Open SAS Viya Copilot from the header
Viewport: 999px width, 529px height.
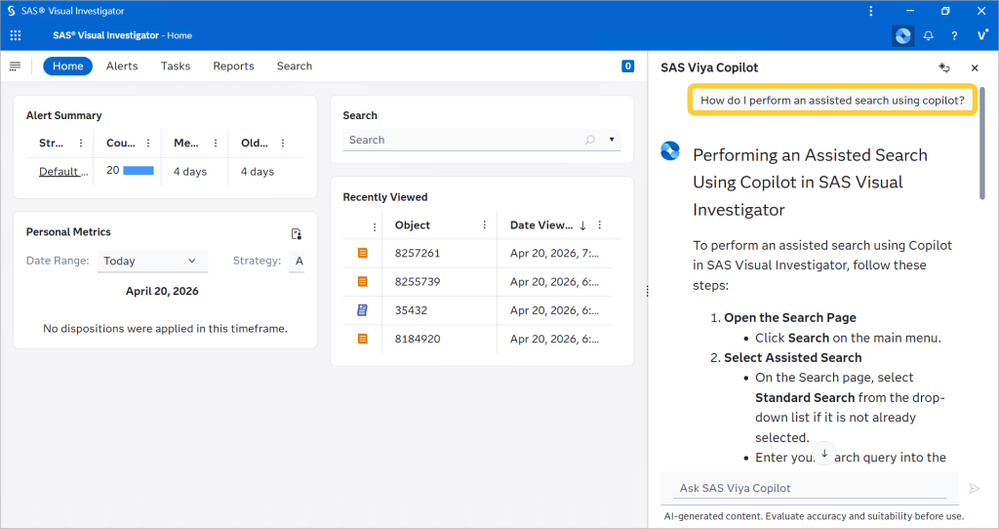903,36
